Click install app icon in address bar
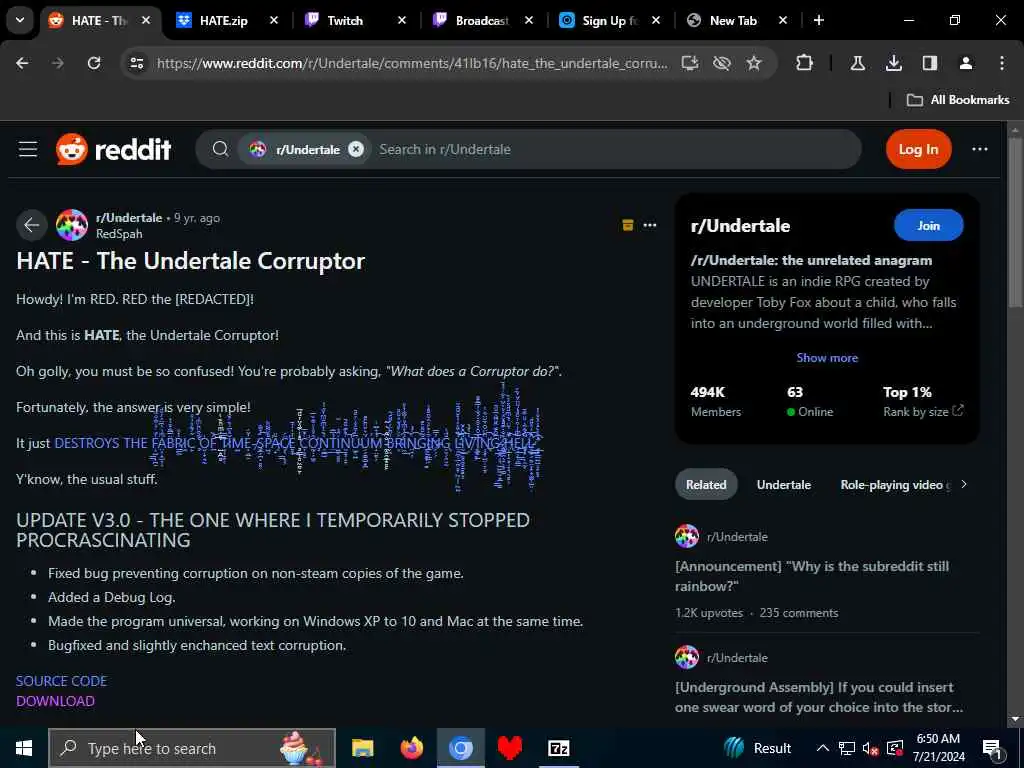1024x768 pixels. 690,63
